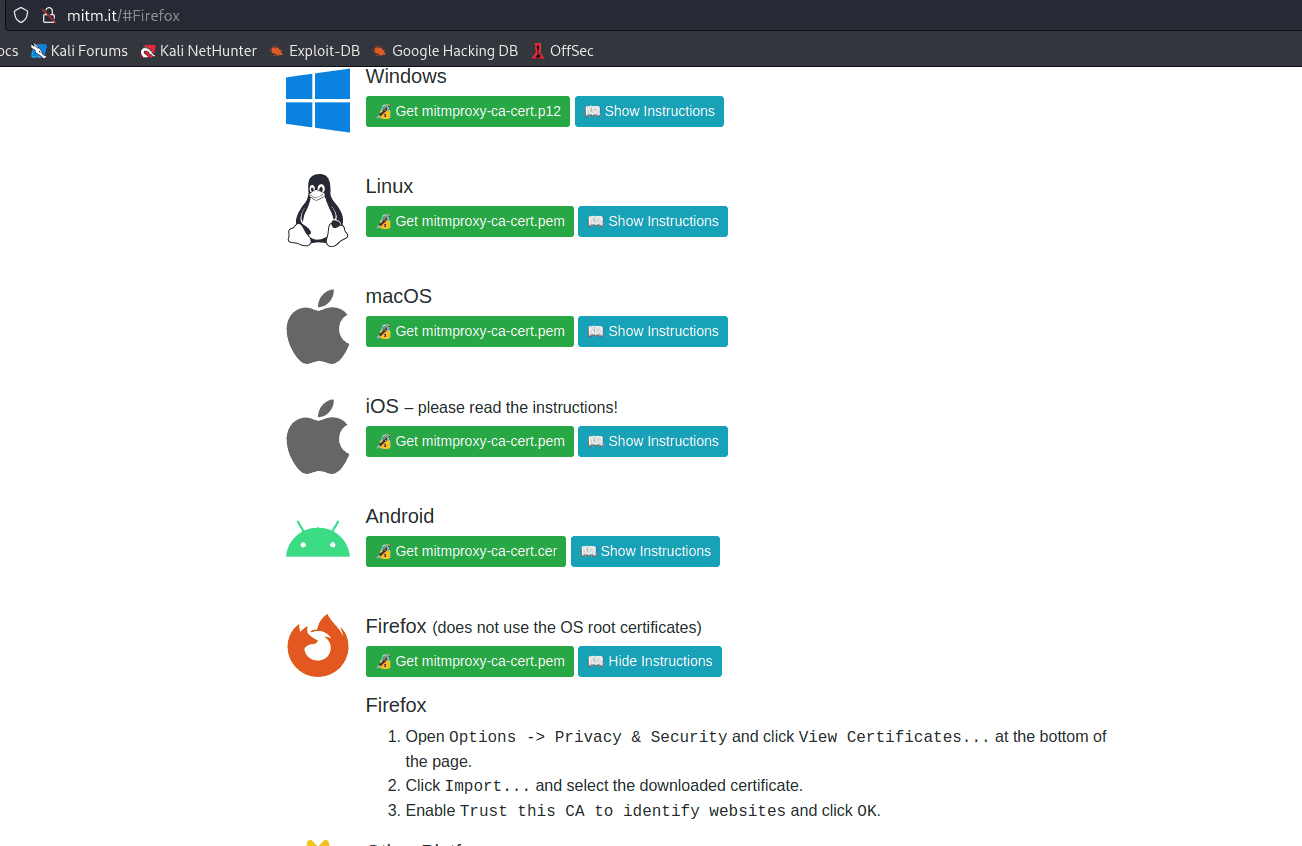Click the "Import..." instruction text

pos(488,786)
